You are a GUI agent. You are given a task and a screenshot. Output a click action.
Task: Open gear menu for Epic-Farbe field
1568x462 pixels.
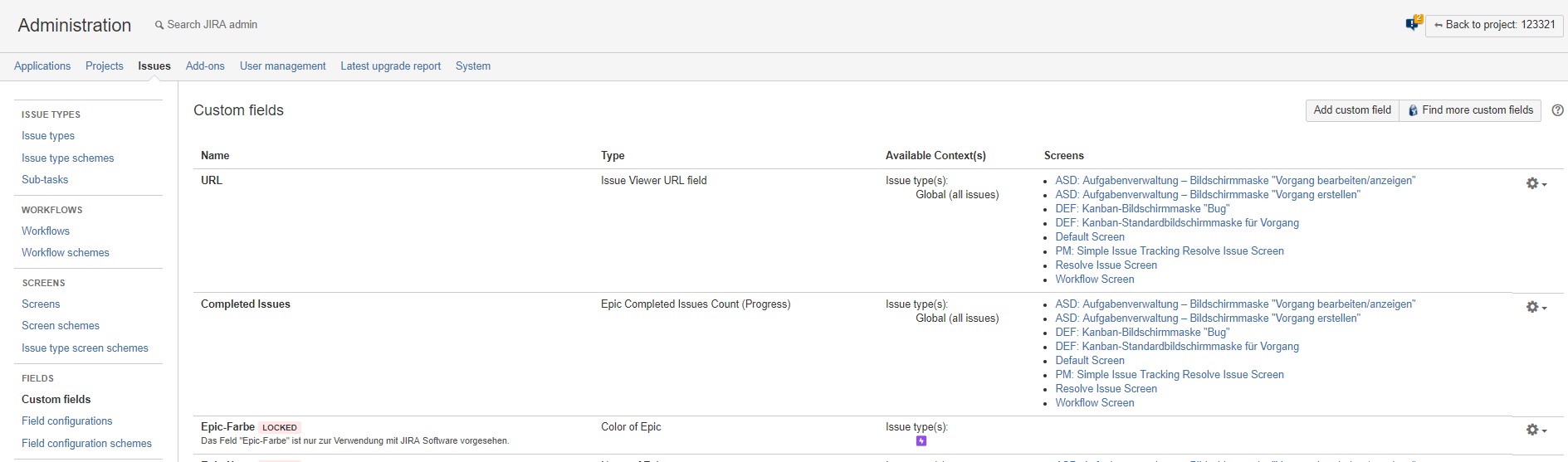click(1536, 430)
